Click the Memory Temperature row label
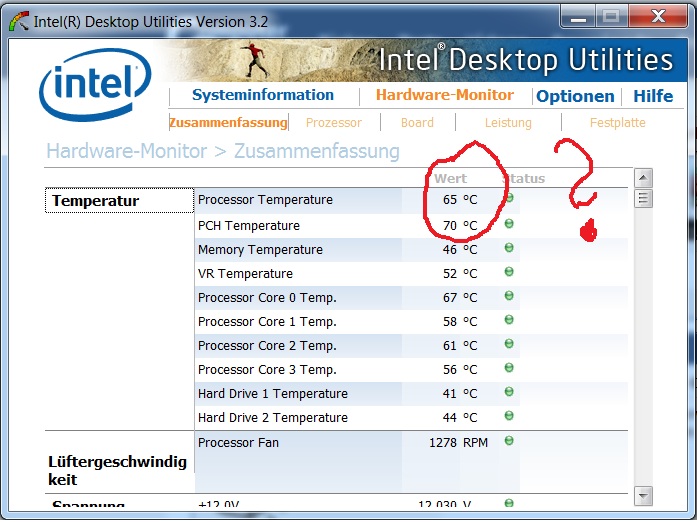The image size is (697, 522). coord(260,250)
